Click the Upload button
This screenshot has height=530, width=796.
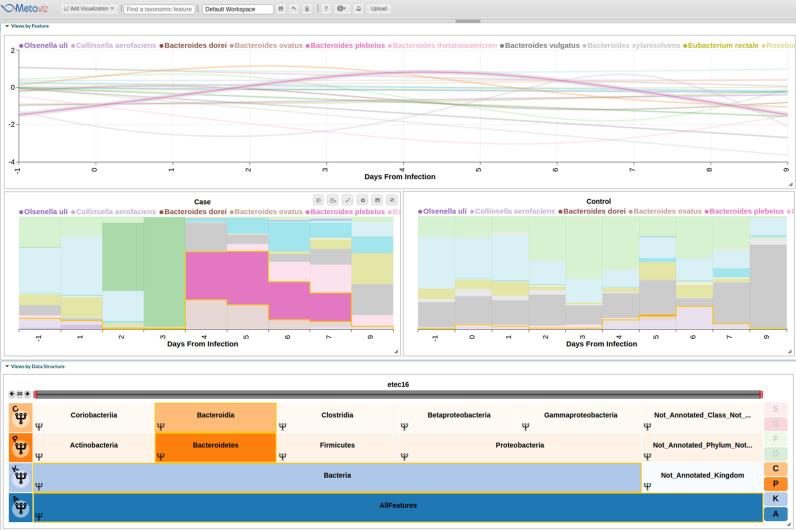point(379,9)
